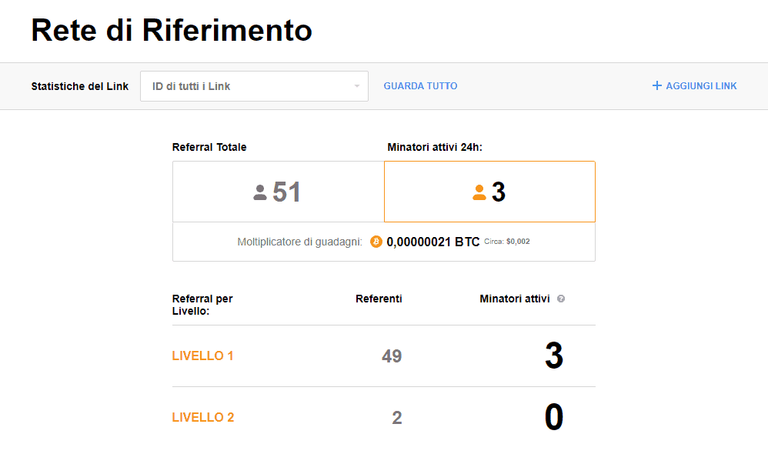This screenshot has width=768, height=474.
Task: Click the LIVELLO 1 active miners value 3
Action: [554, 356]
